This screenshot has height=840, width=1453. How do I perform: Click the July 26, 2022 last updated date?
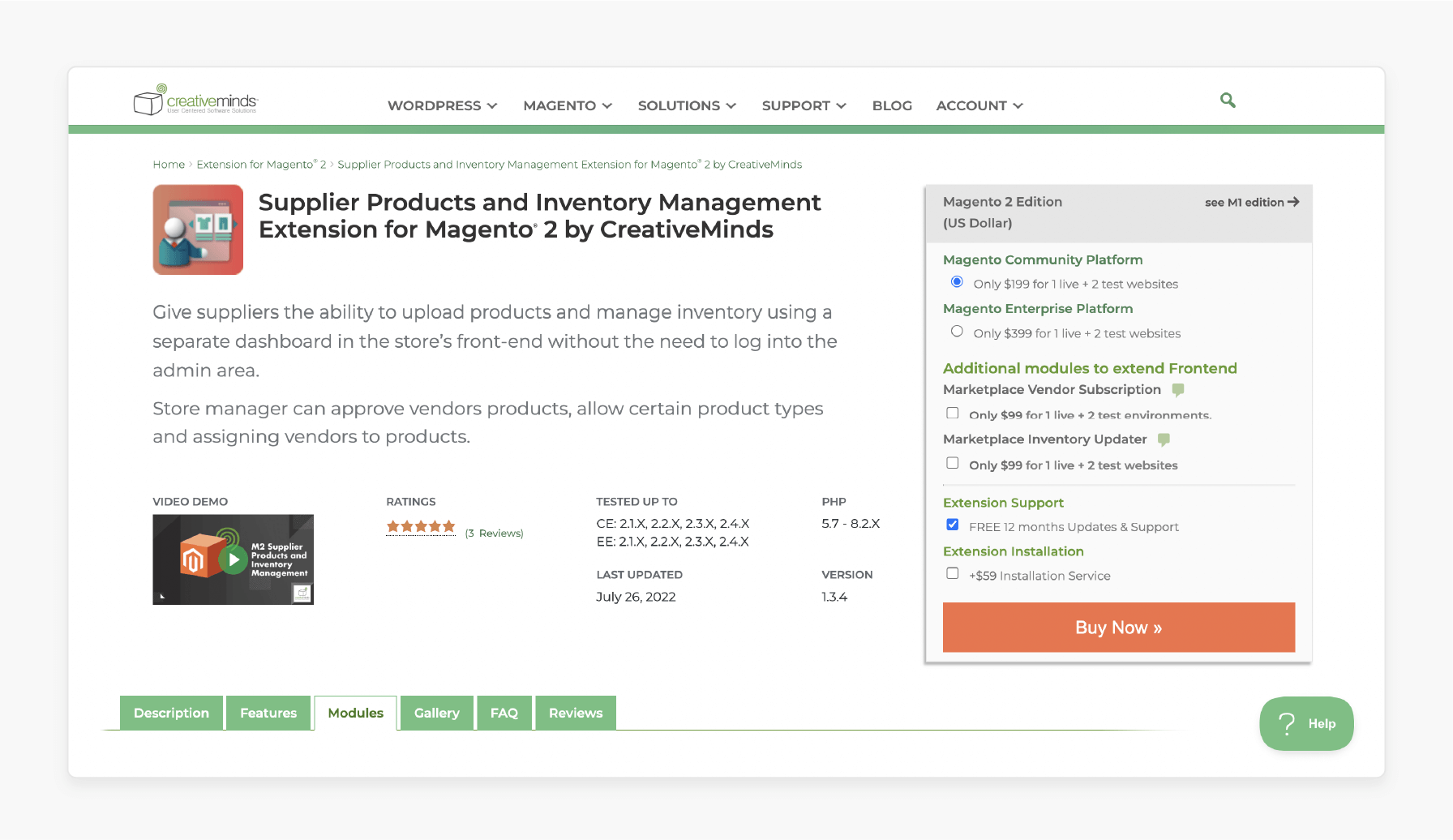(x=636, y=597)
